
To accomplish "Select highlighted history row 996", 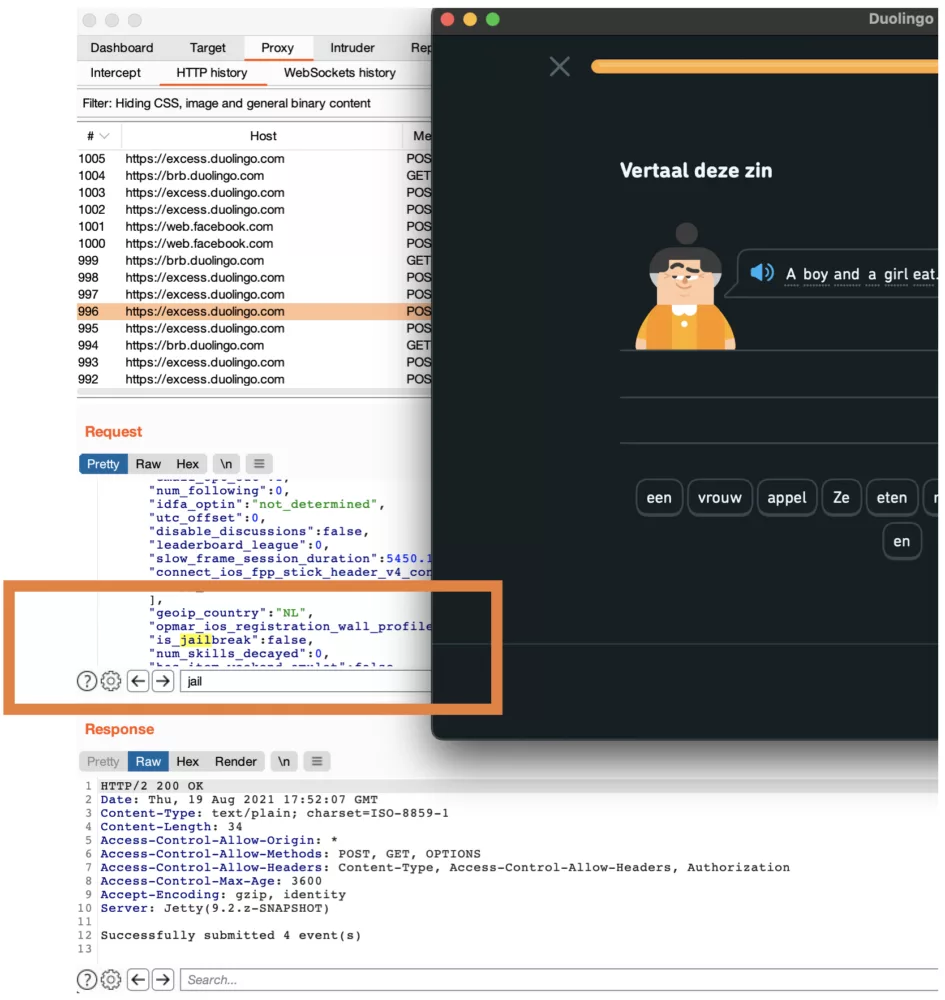I will coord(254,311).
